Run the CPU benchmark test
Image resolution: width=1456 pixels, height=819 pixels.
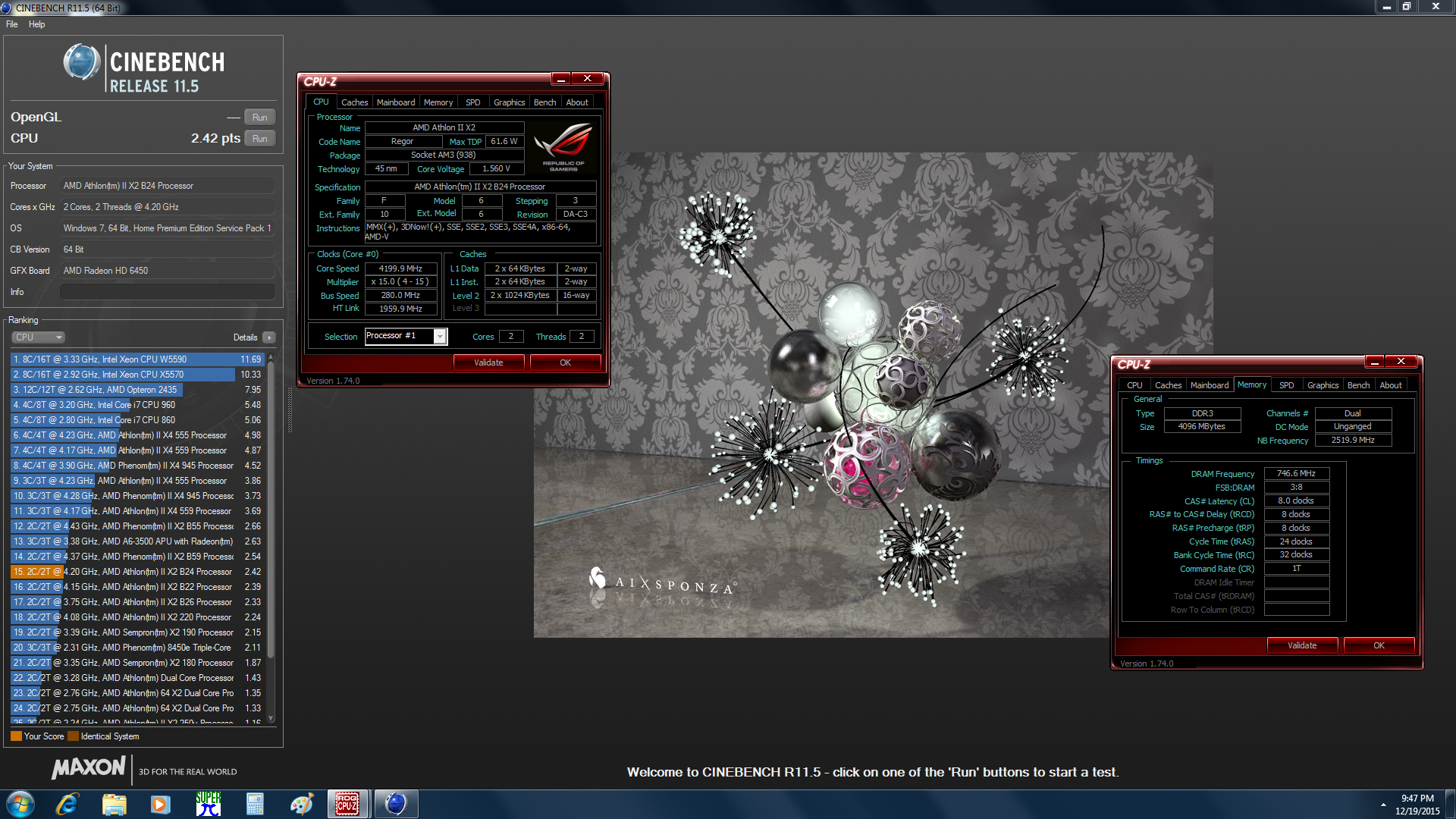click(260, 139)
